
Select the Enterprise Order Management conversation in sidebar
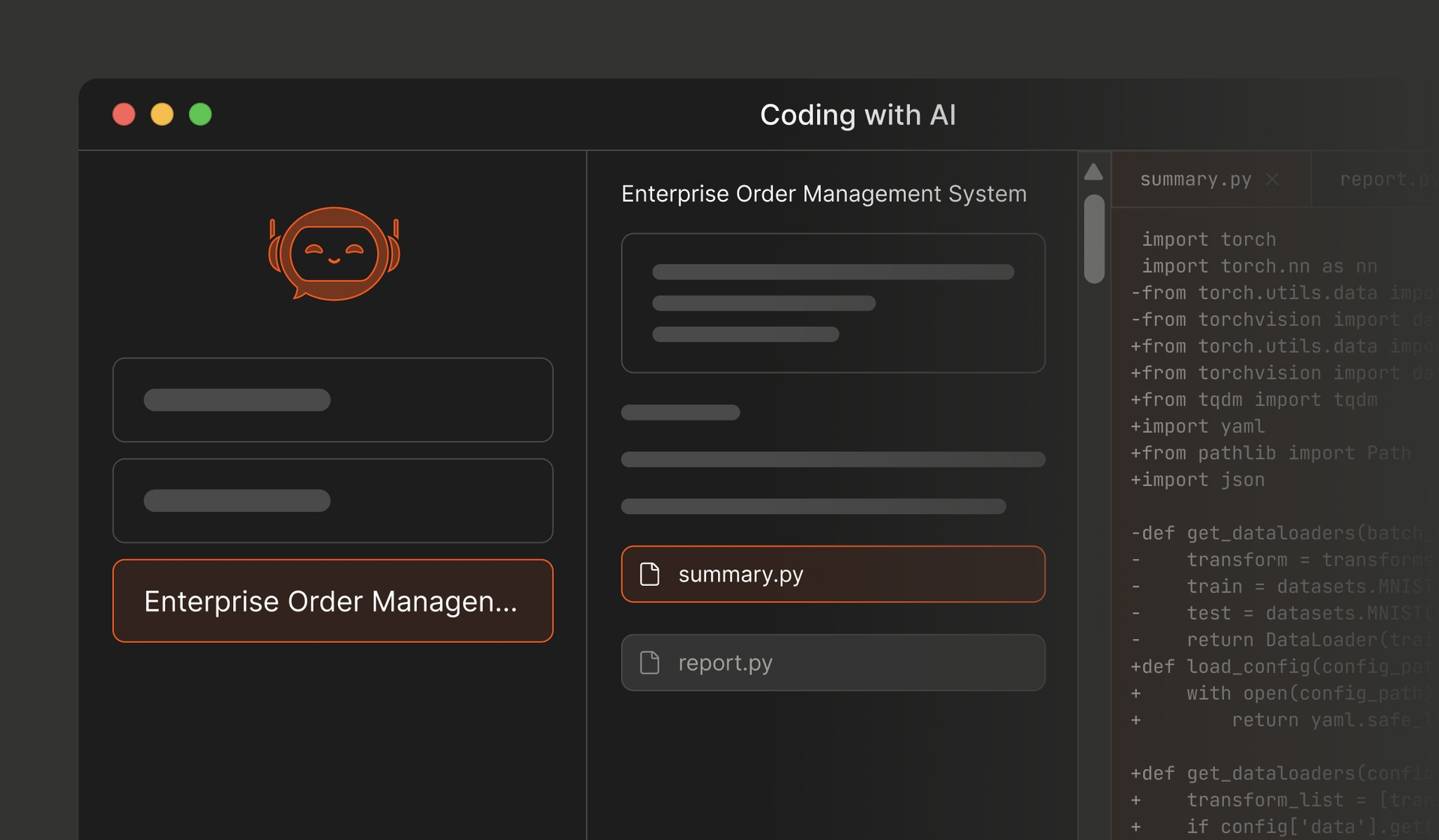point(333,600)
